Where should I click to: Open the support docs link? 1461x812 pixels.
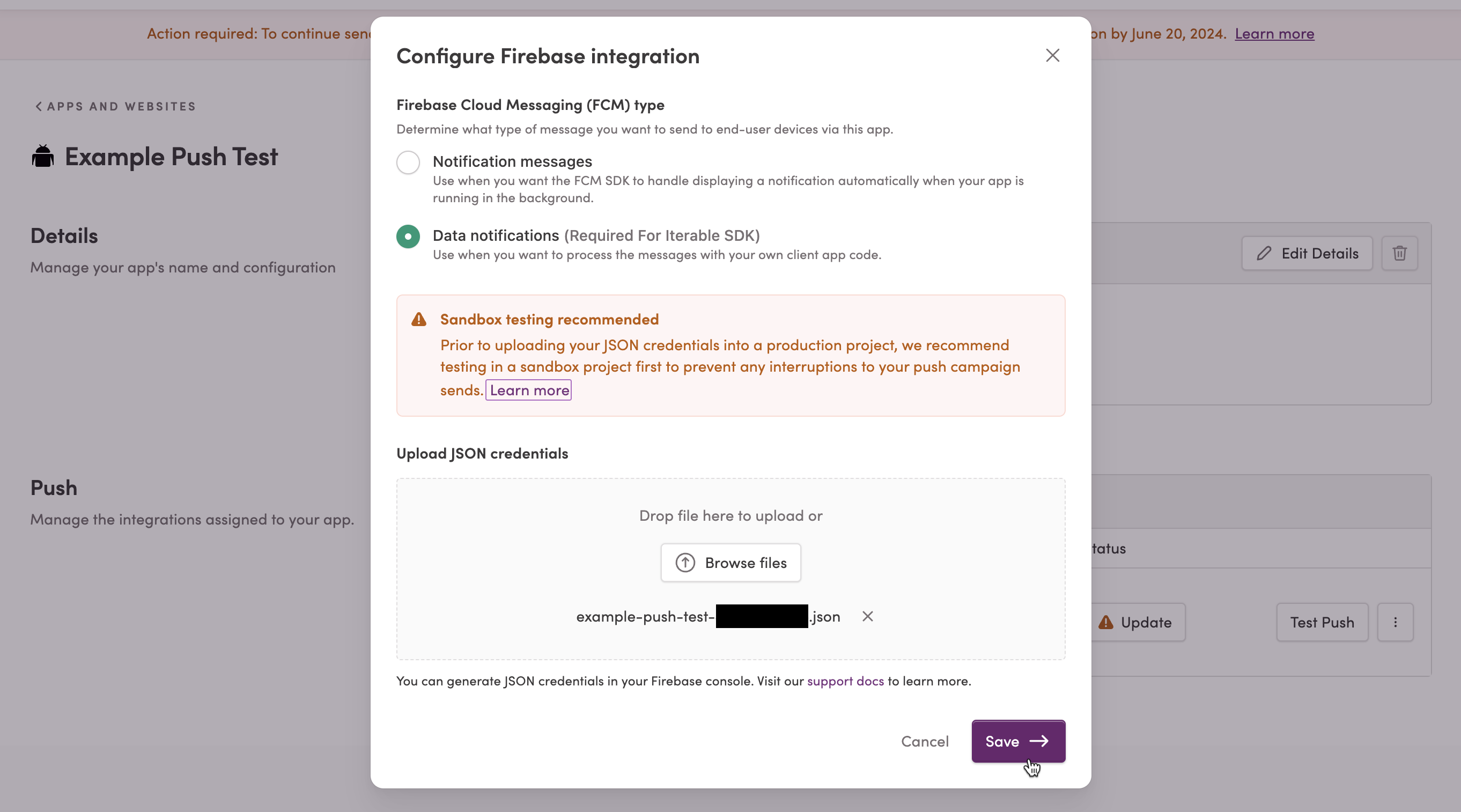pyautogui.click(x=845, y=681)
